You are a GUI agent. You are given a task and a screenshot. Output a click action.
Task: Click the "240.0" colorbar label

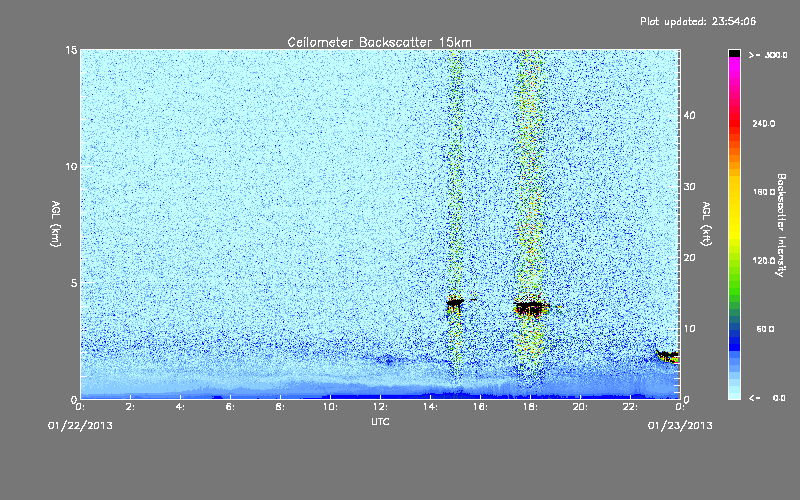[764, 124]
